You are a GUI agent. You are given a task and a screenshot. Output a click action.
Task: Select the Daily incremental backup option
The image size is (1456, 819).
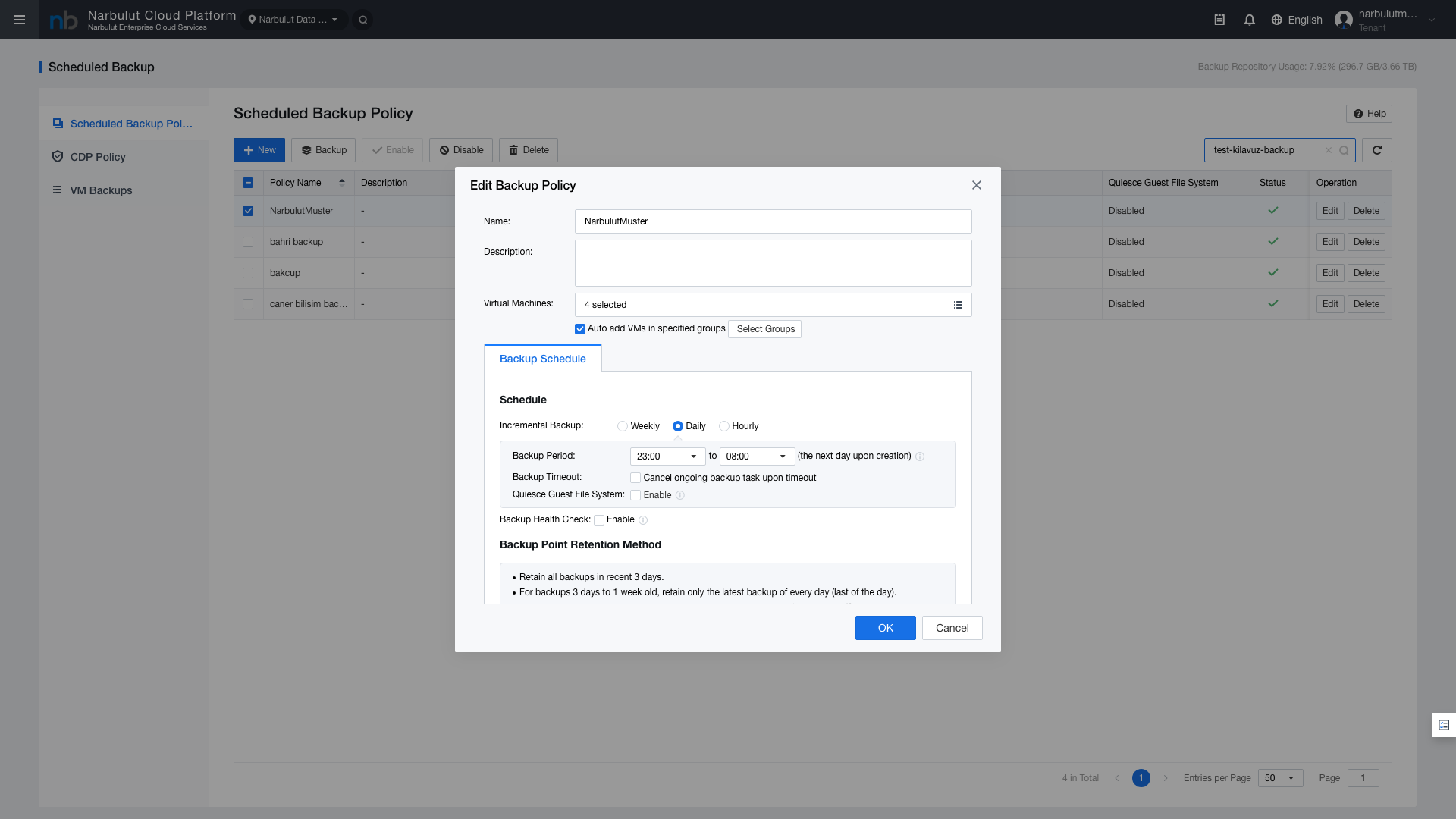click(x=678, y=426)
